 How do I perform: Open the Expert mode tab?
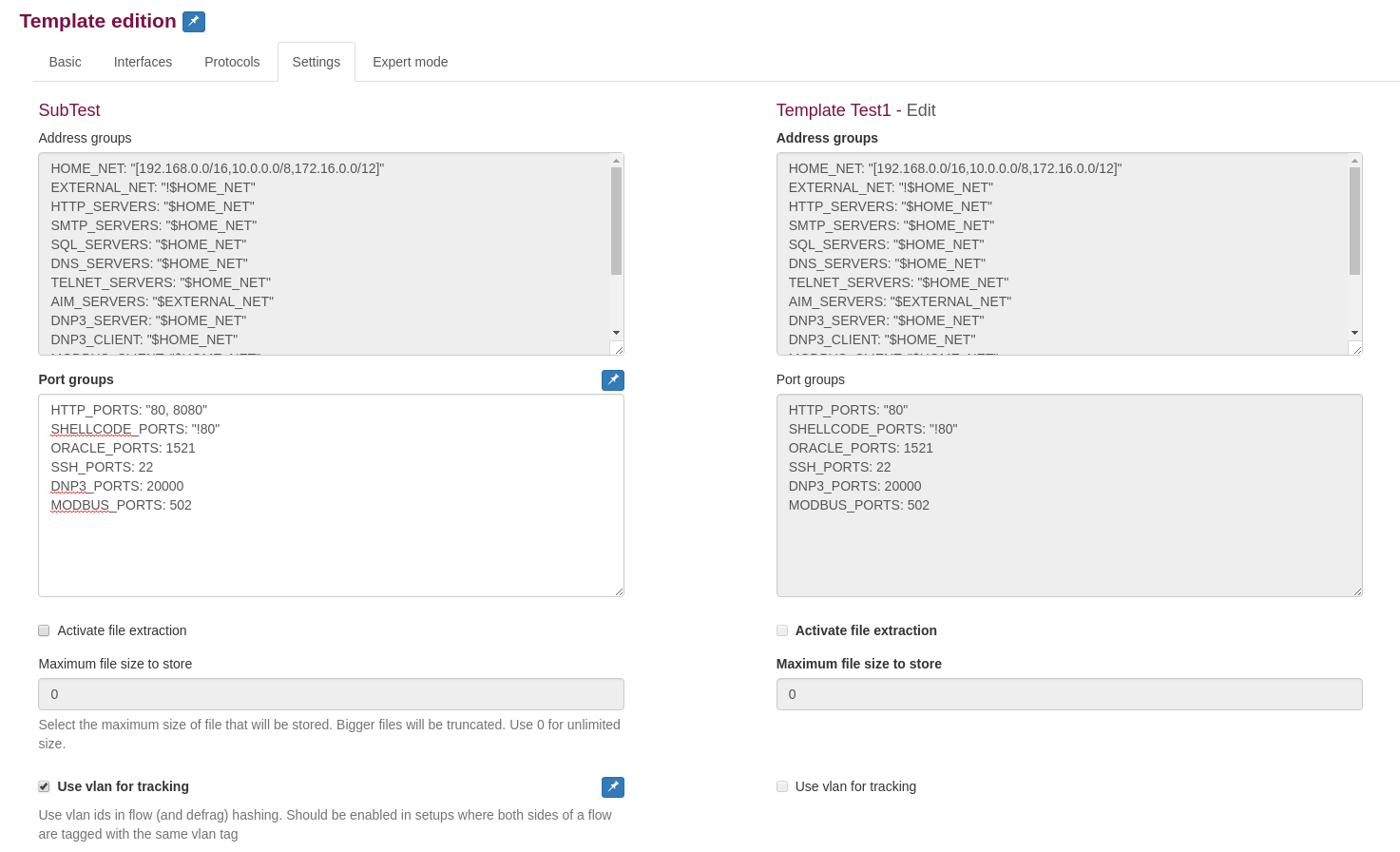[410, 62]
